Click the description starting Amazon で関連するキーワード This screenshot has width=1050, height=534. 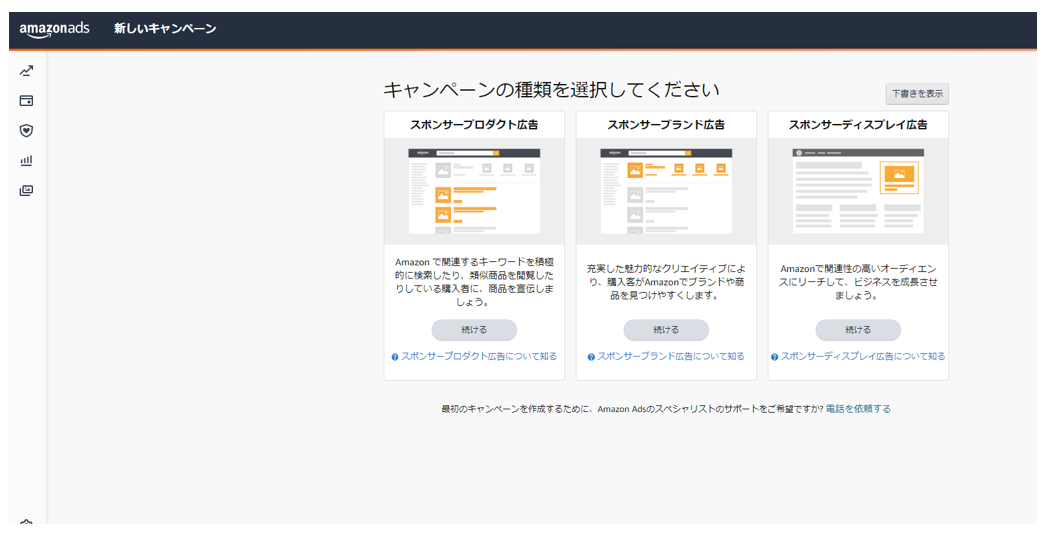click(x=474, y=282)
